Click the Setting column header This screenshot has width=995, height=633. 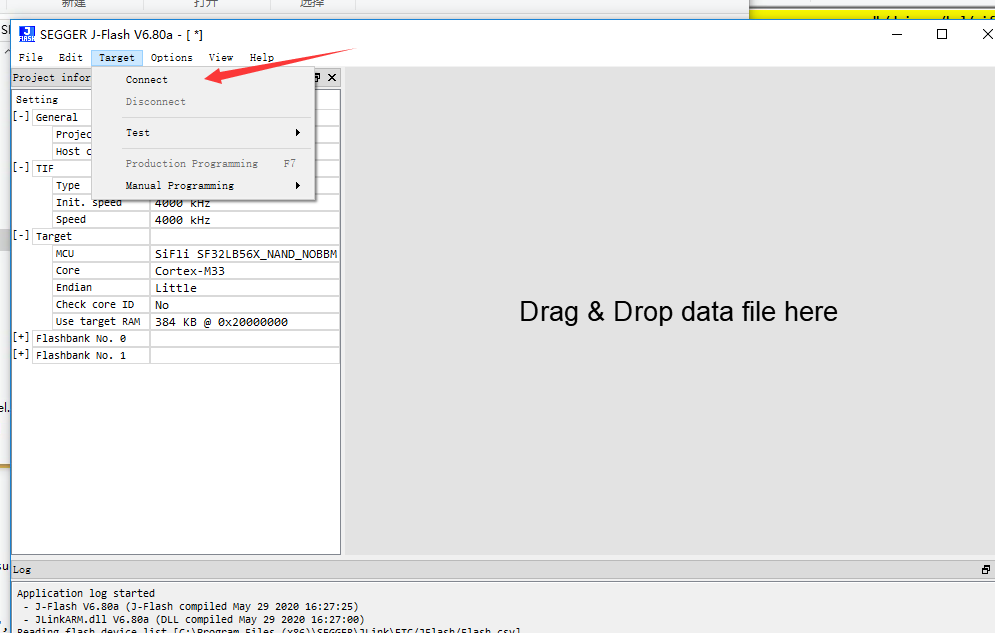point(37,100)
